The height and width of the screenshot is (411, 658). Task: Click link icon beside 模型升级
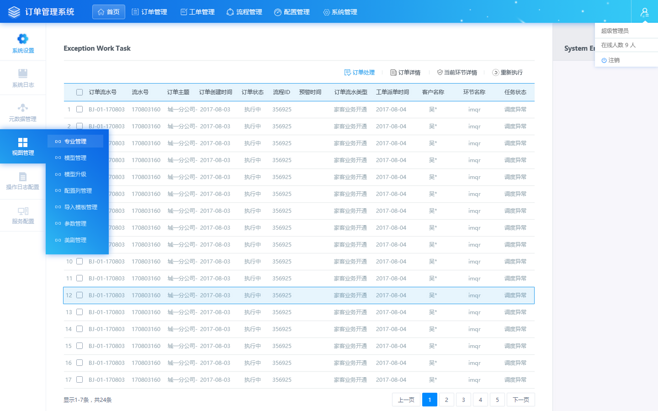[58, 174]
